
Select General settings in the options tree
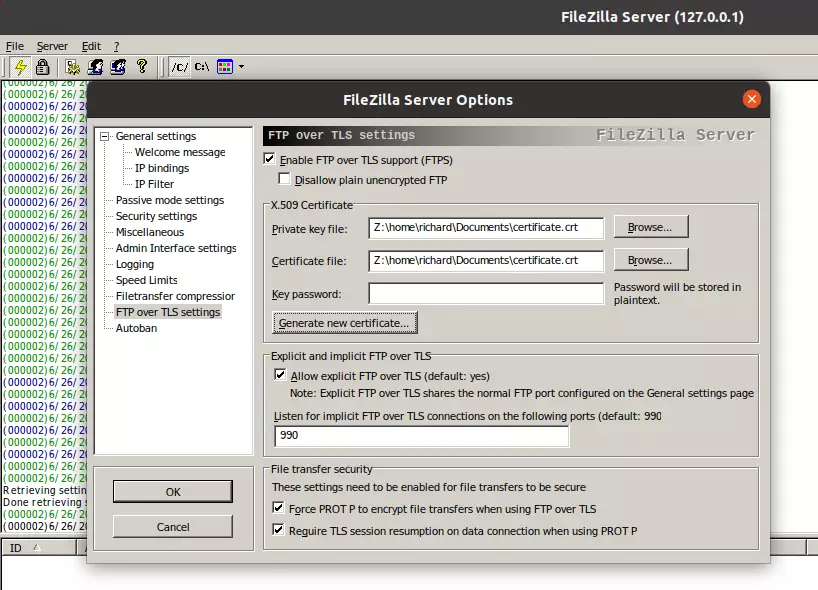156,136
